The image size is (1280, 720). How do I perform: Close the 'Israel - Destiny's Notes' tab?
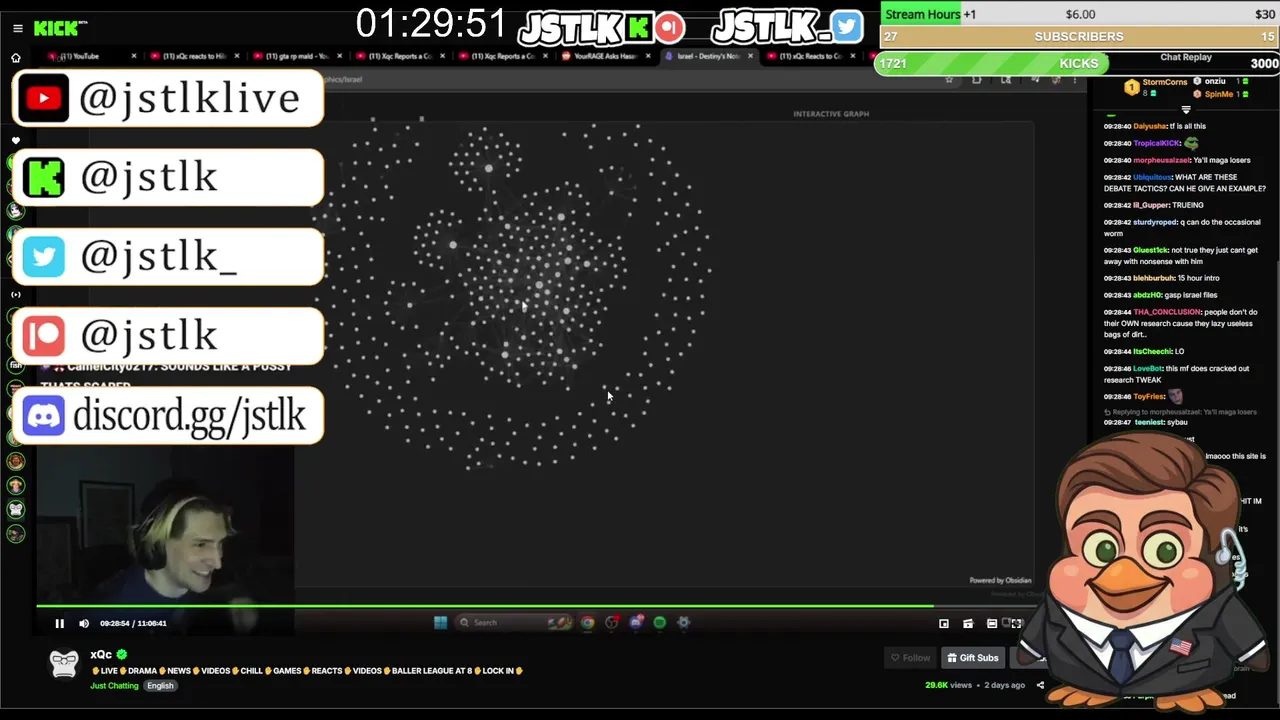pyautogui.click(x=750, y=56)
